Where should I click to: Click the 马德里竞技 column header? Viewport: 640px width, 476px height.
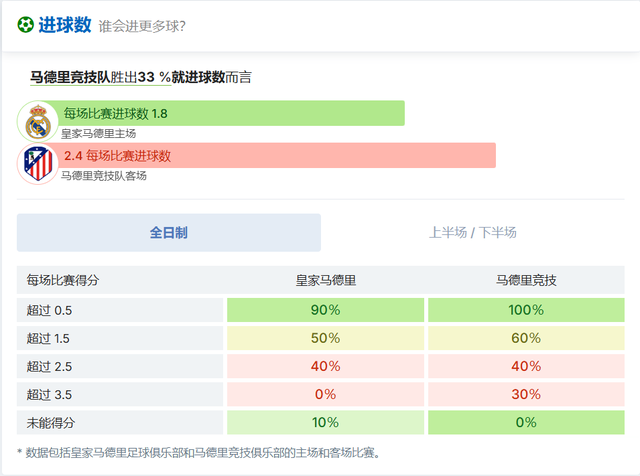(526, 281)
